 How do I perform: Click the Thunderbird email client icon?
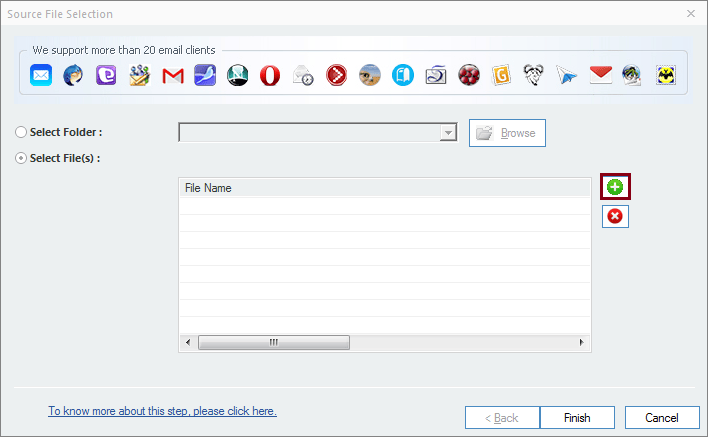click(x=73, y=75)
